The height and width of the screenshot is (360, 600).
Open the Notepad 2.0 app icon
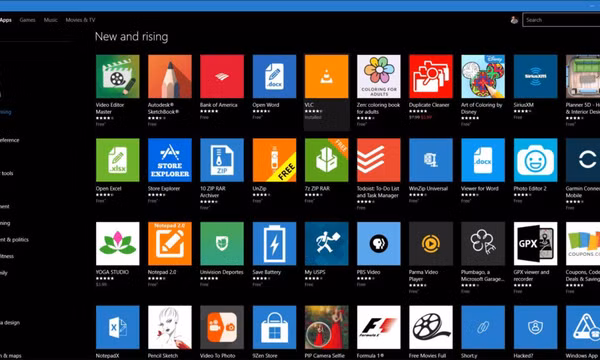(x=170, y=243)
